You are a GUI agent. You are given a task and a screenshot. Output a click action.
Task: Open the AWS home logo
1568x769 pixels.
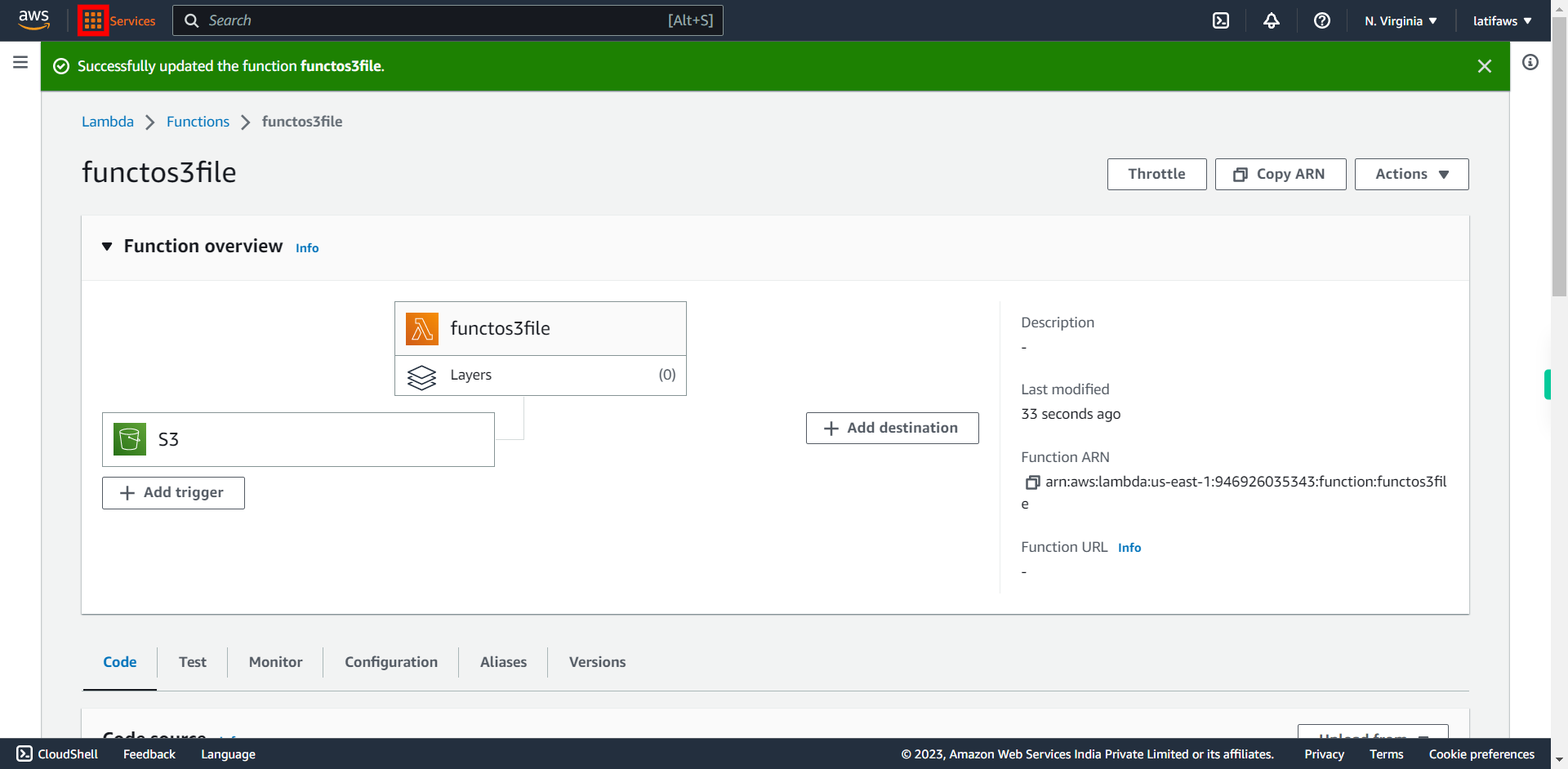(33, 20)
